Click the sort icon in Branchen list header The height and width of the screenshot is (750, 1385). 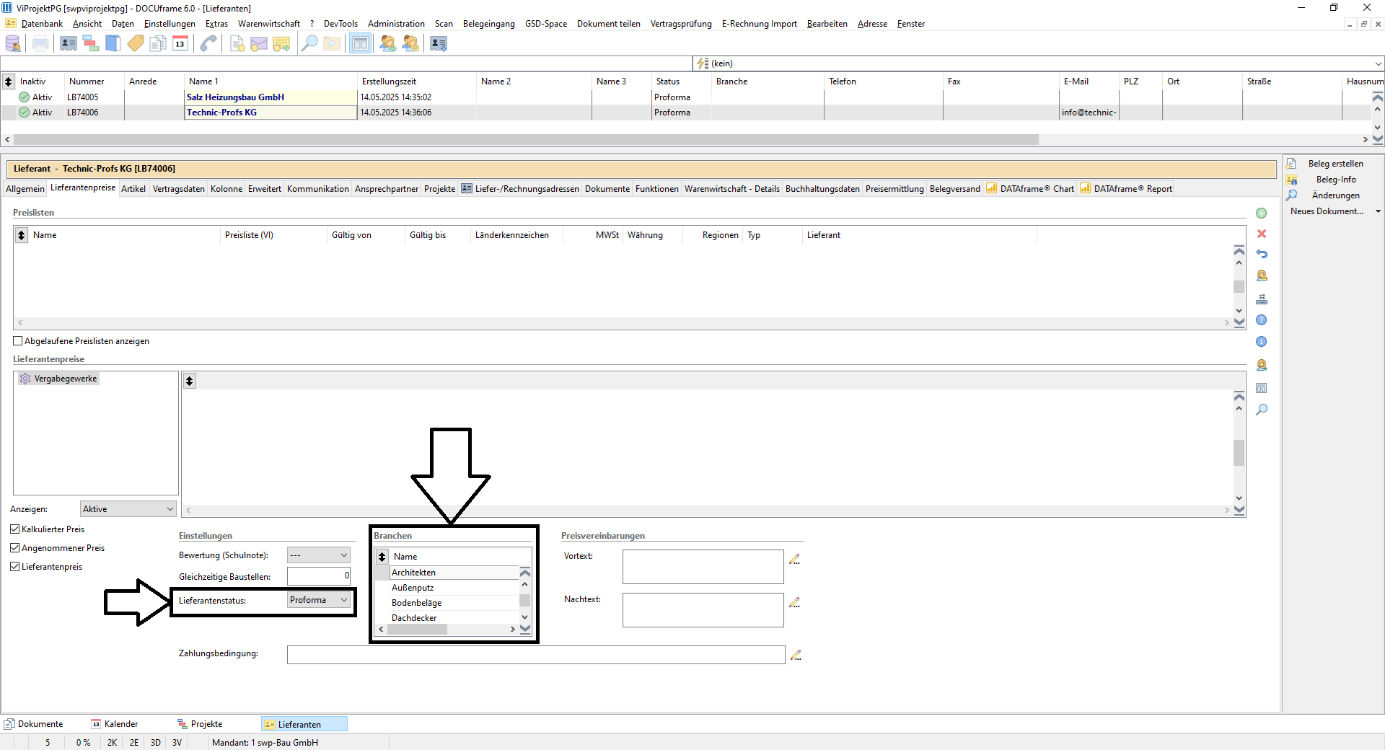(x=381, y=556)
